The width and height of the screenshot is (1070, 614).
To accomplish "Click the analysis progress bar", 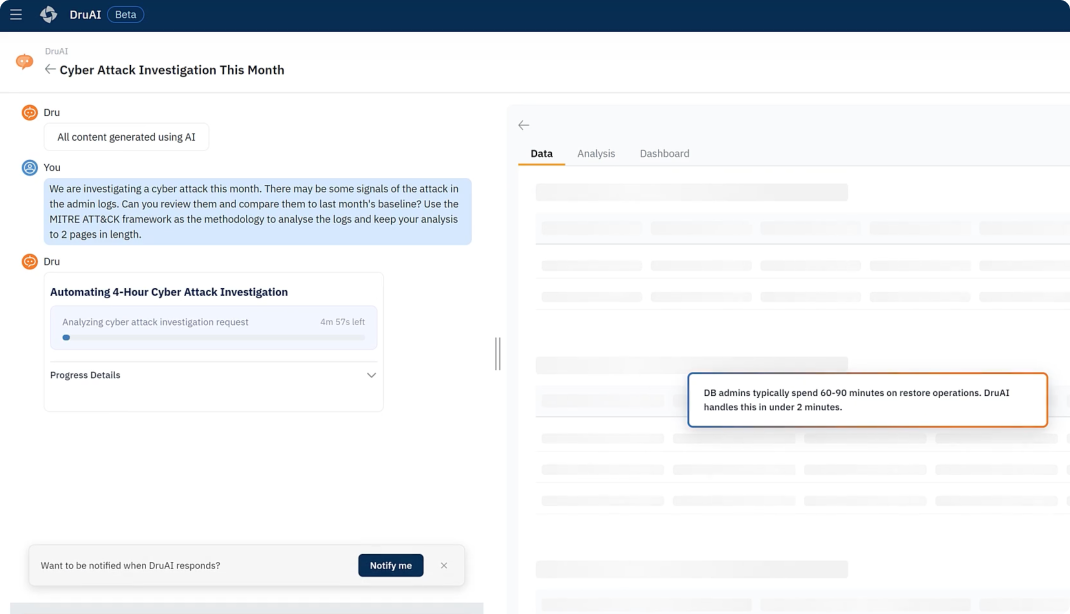I will coord(213,338).
